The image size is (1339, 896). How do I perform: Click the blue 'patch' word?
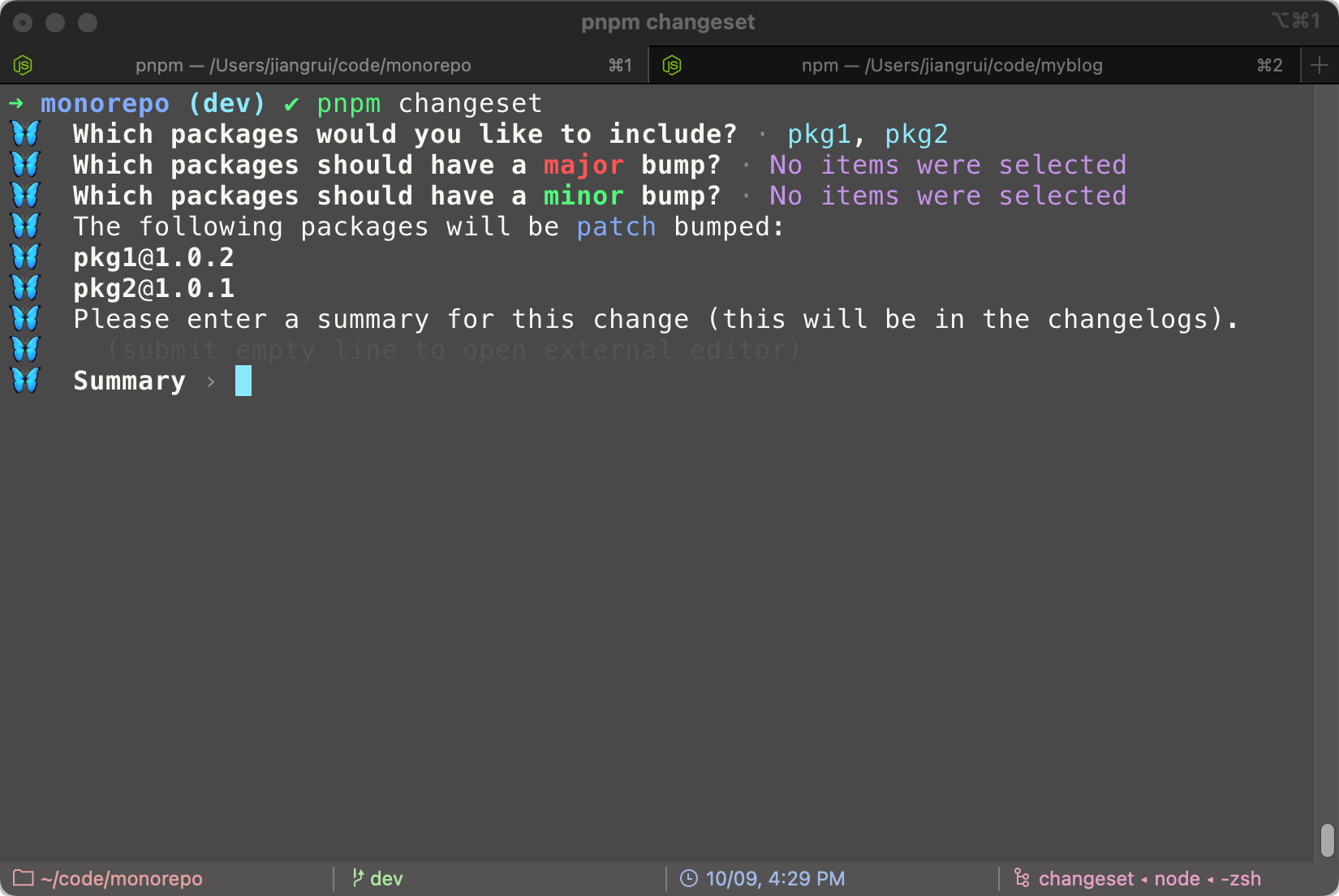[616, 227]
